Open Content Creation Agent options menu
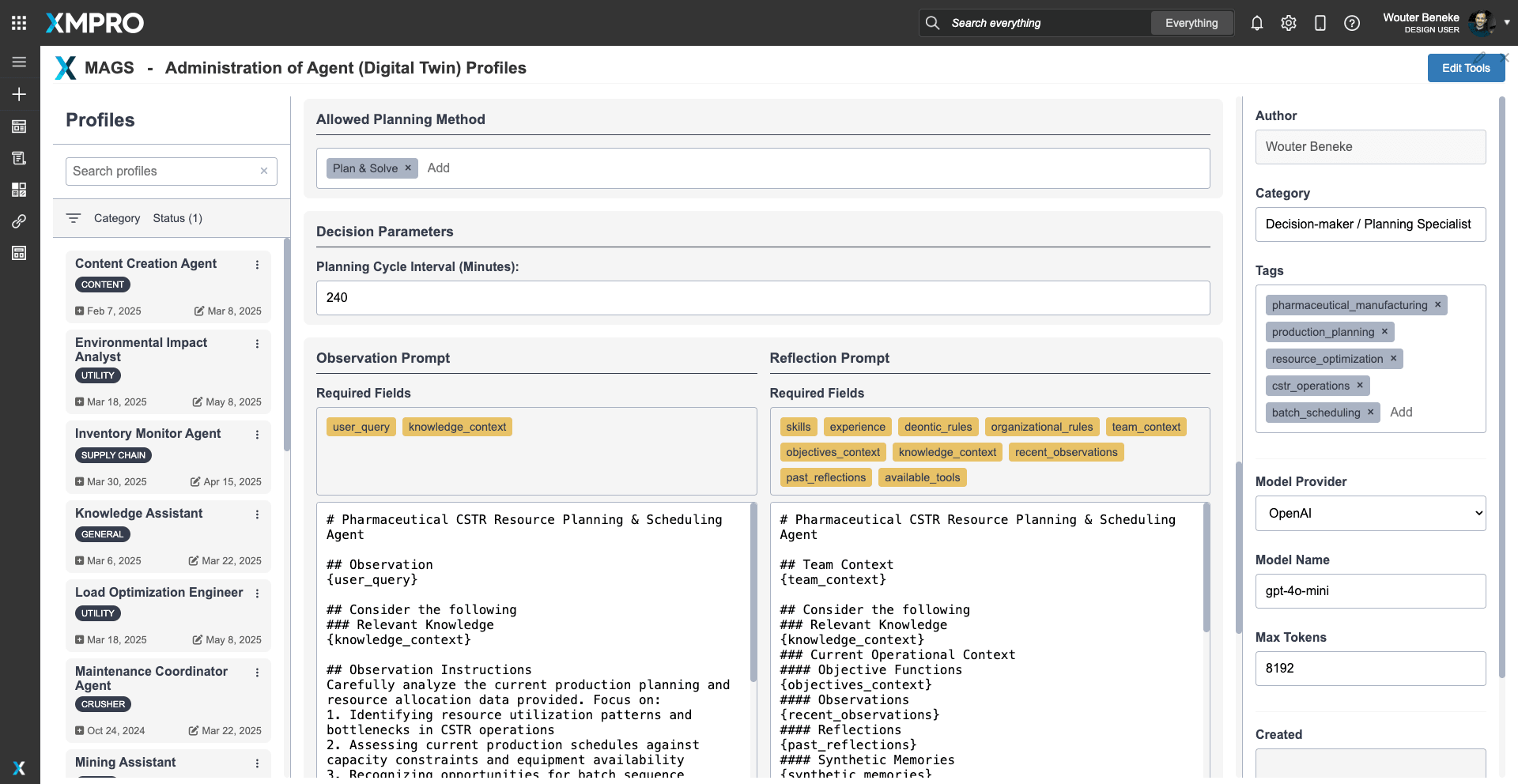 [257, 265]
